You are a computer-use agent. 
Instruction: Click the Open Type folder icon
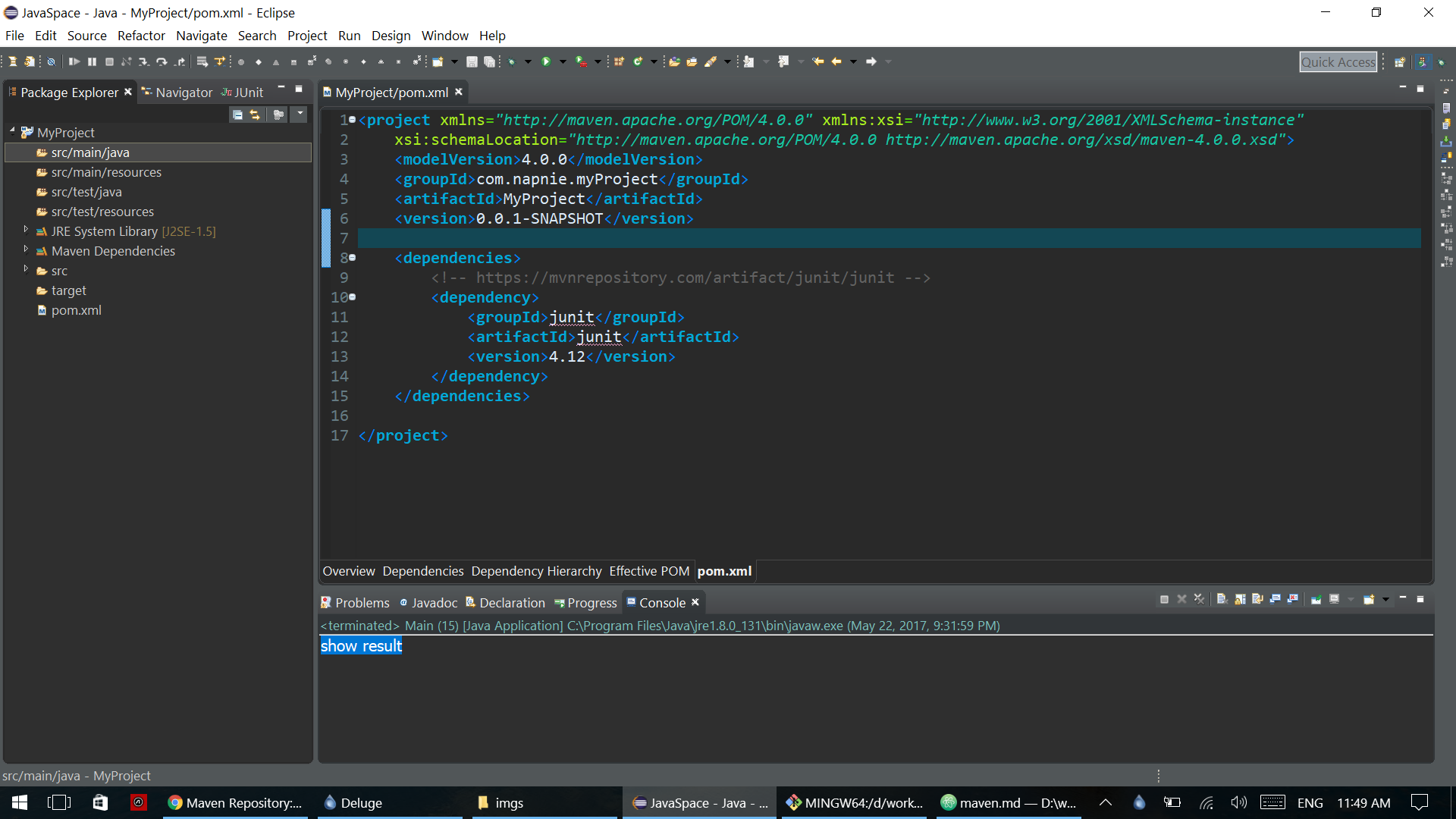[673, 61]
